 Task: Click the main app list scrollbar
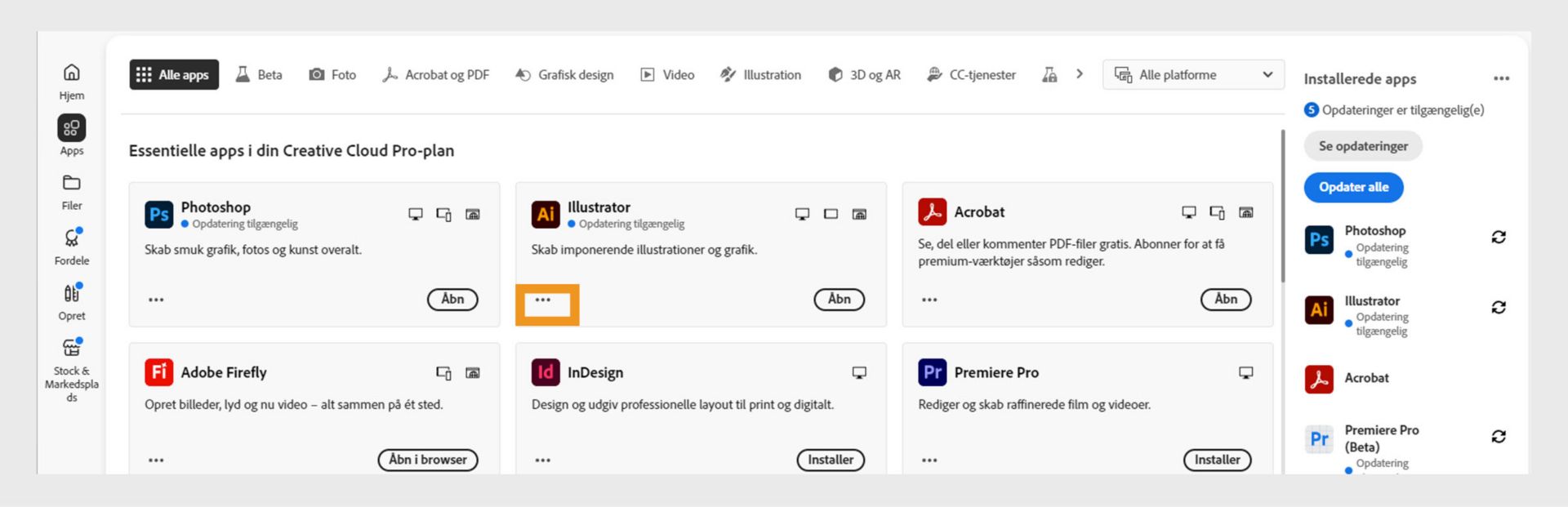click(1283, 206)
